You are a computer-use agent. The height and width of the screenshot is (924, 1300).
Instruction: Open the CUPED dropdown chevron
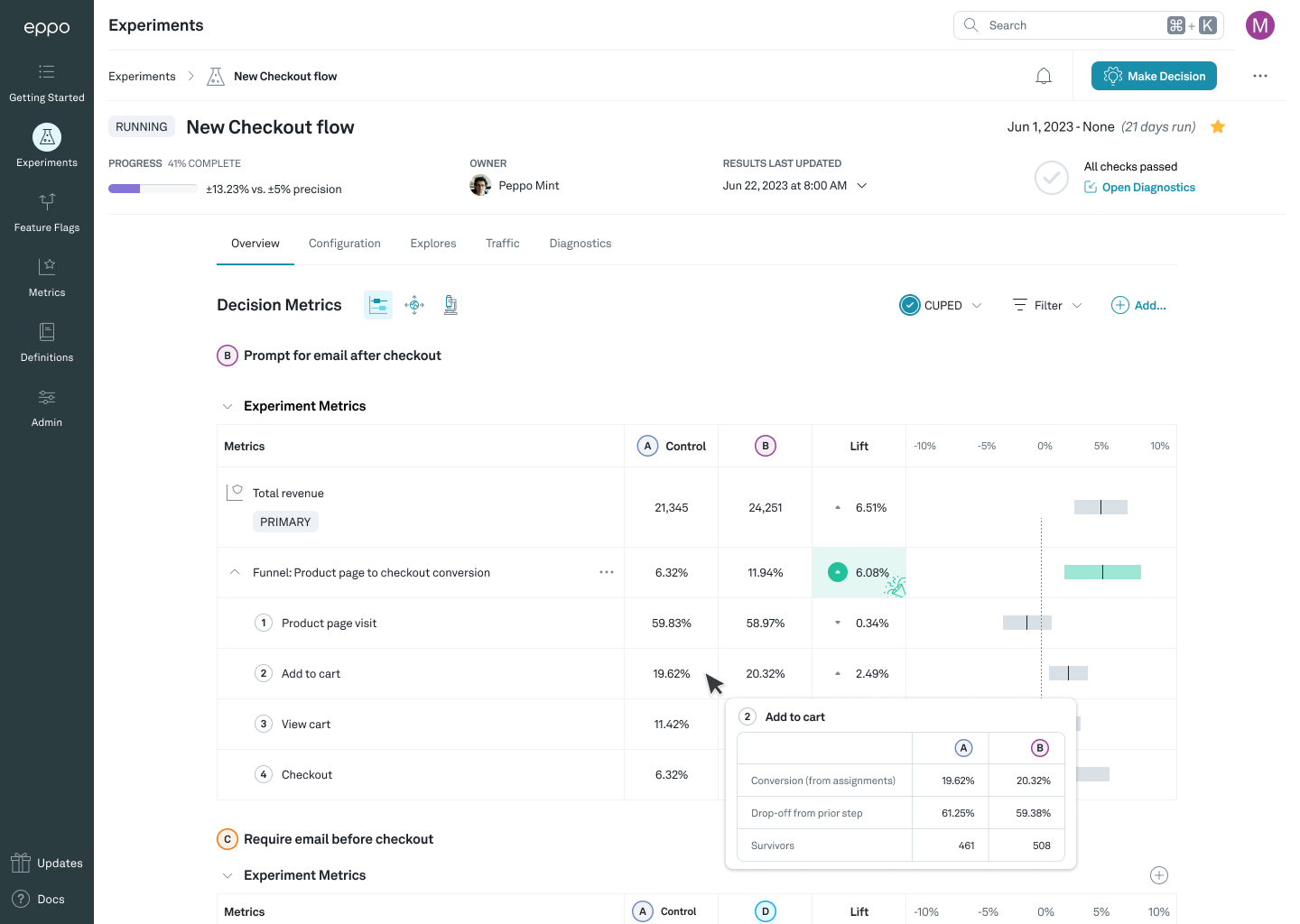[x=977, y=306]
